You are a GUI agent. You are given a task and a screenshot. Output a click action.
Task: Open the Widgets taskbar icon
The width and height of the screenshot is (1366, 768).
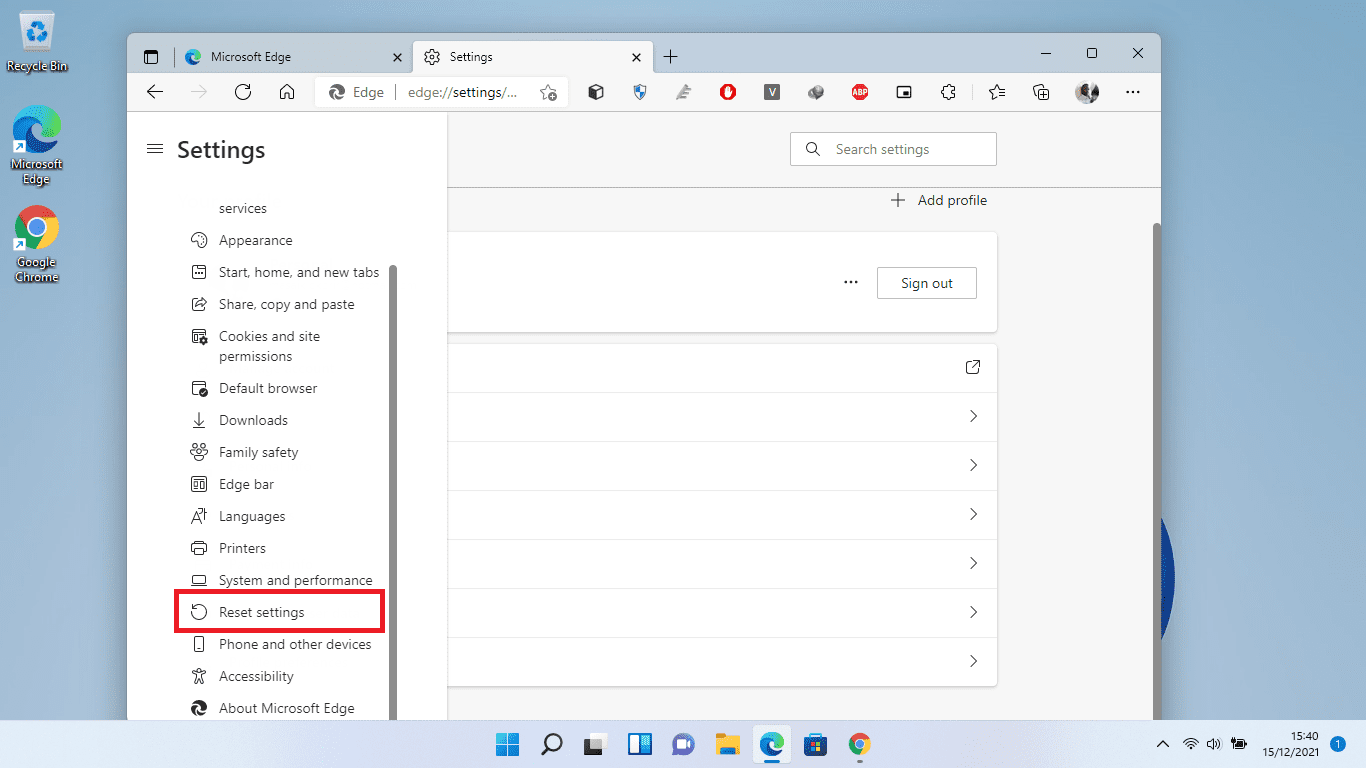(x=640, y=744)
